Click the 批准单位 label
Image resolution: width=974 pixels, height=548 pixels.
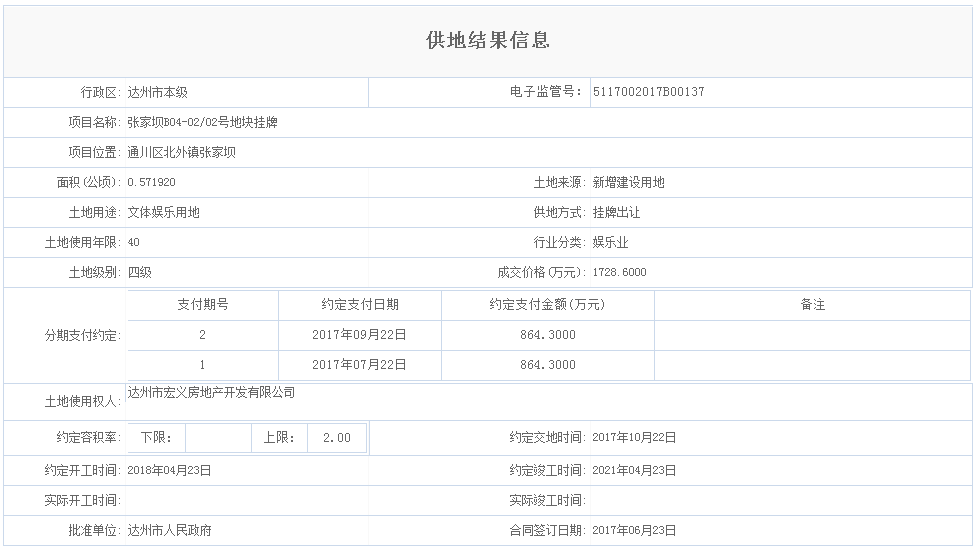95,531
